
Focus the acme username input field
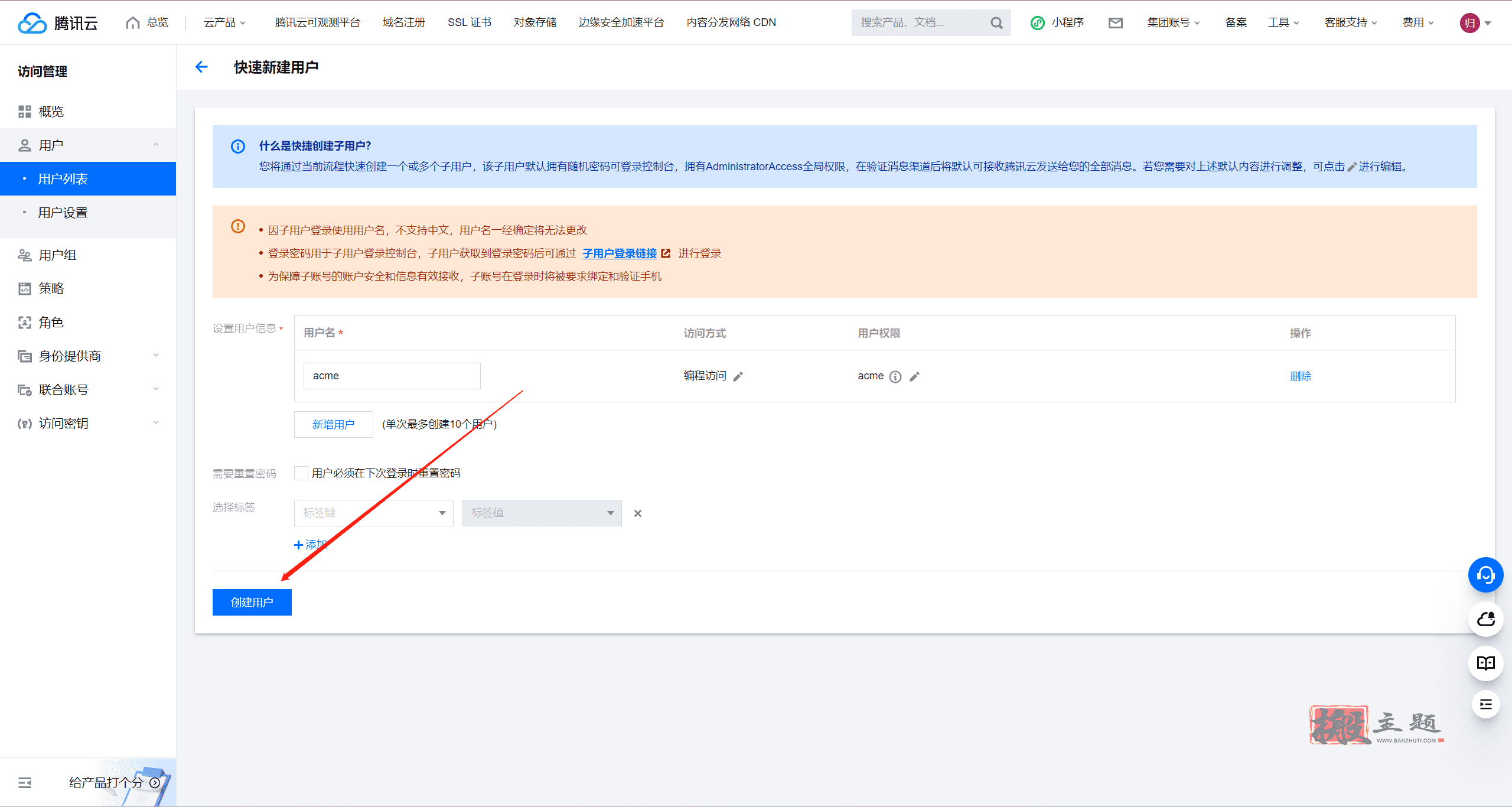392,376
